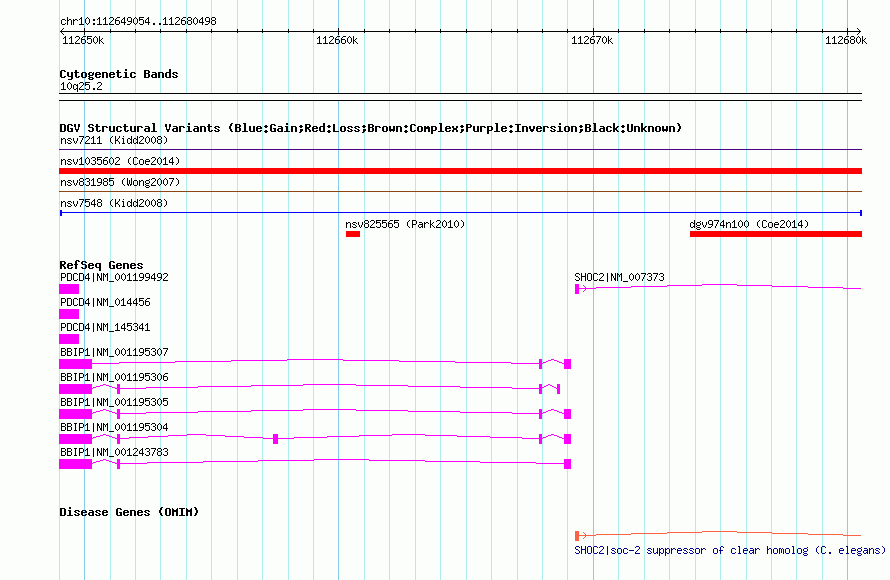Click the BBIP1 NM_001195305 last exon block
Image resolution: width=890 pixels, height=580 pixels.
(567, 414)
